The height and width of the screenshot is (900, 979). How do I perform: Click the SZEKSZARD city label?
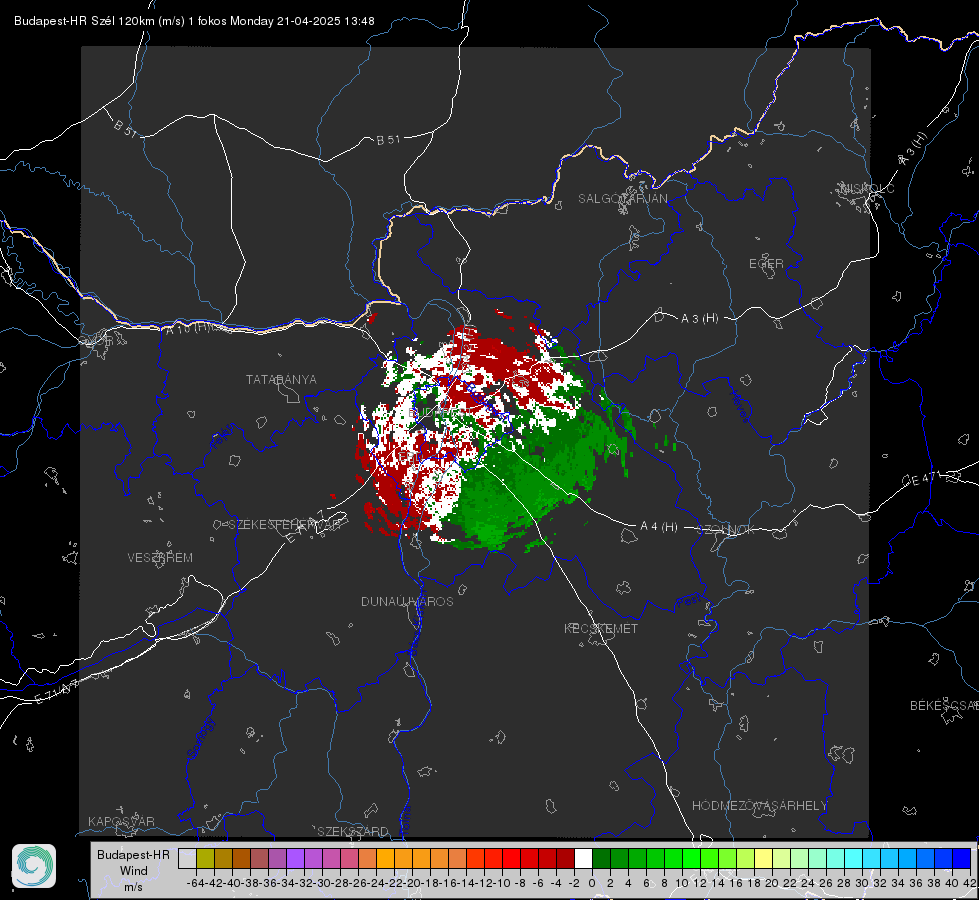click(353, 831)
